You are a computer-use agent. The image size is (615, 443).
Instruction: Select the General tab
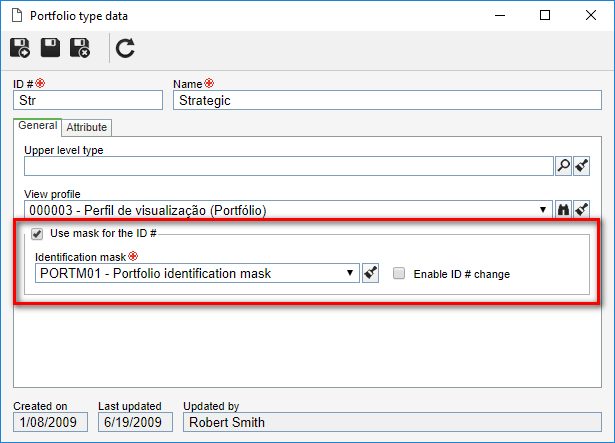coord(38,126)
